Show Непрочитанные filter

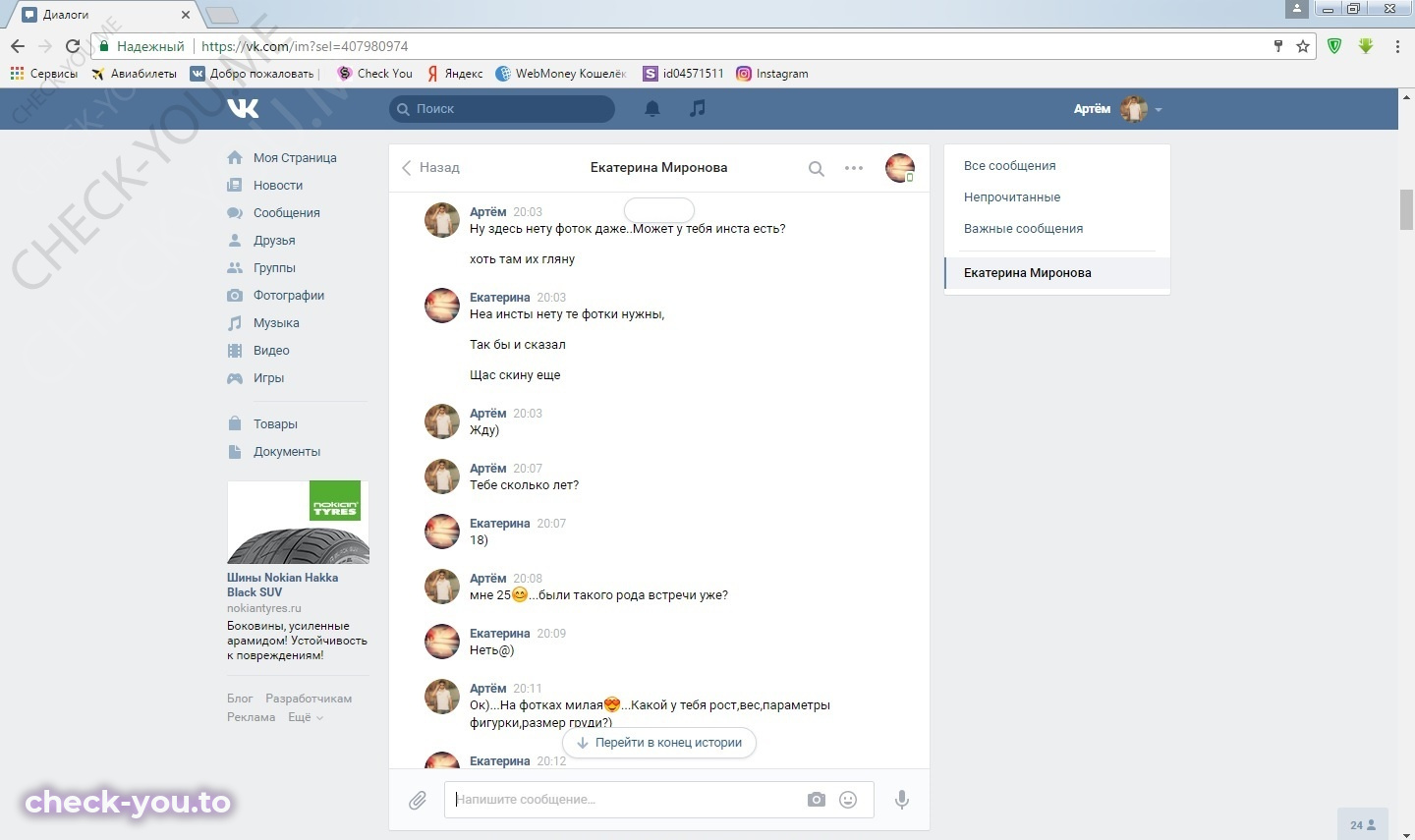point(1012,197)
